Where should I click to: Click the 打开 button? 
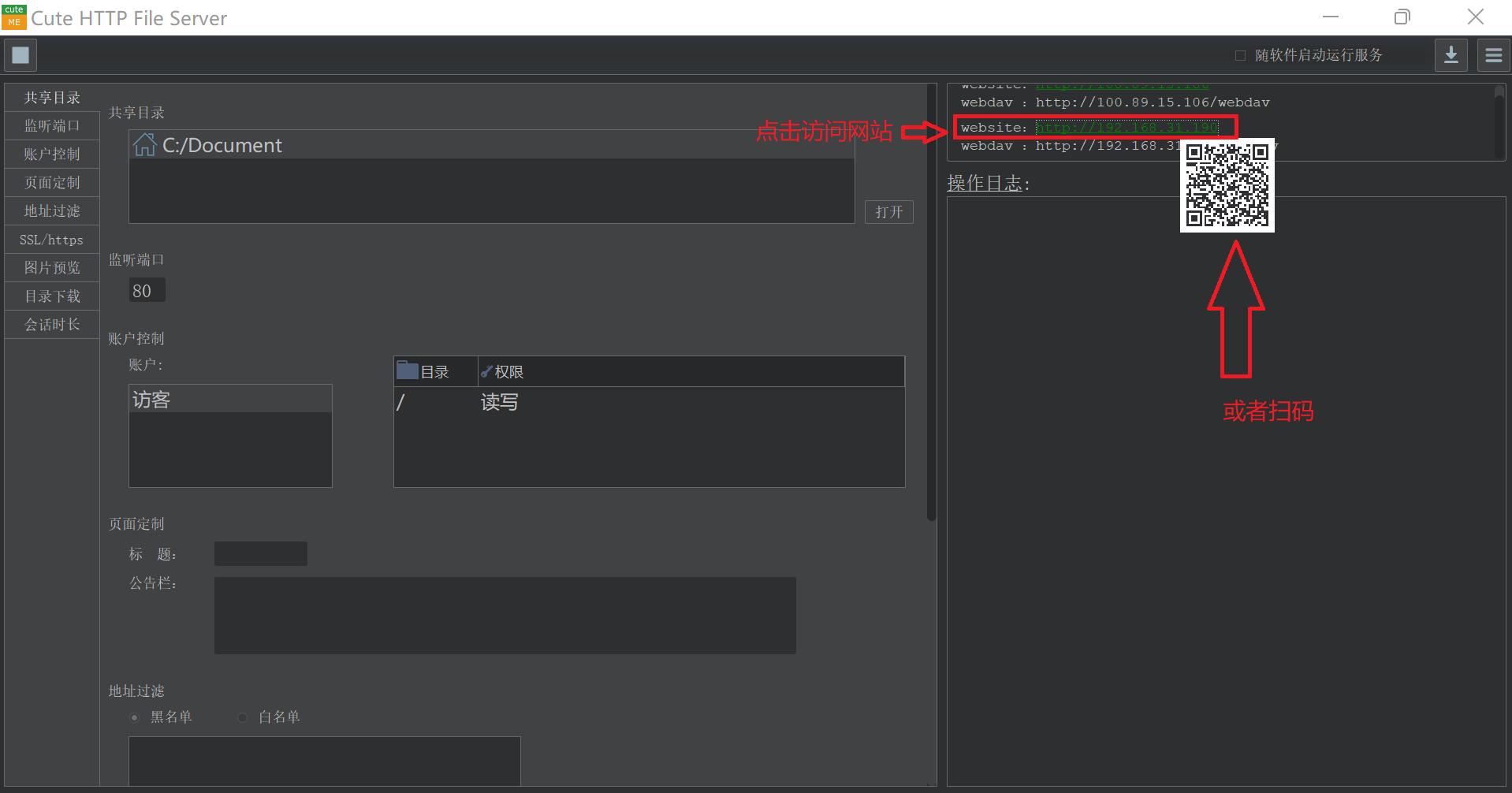(x=888, y=212)
